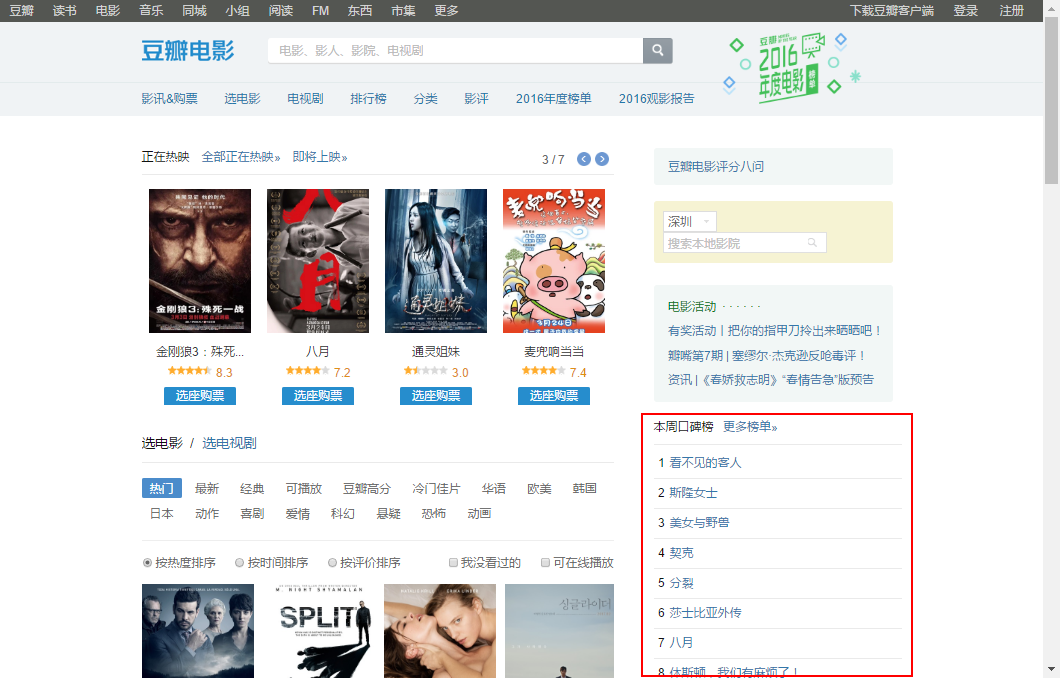Viewport: 1060px width, 678px height.
Task: Check the 我没看过的 checkbox
Action: [x=454, y=562]
